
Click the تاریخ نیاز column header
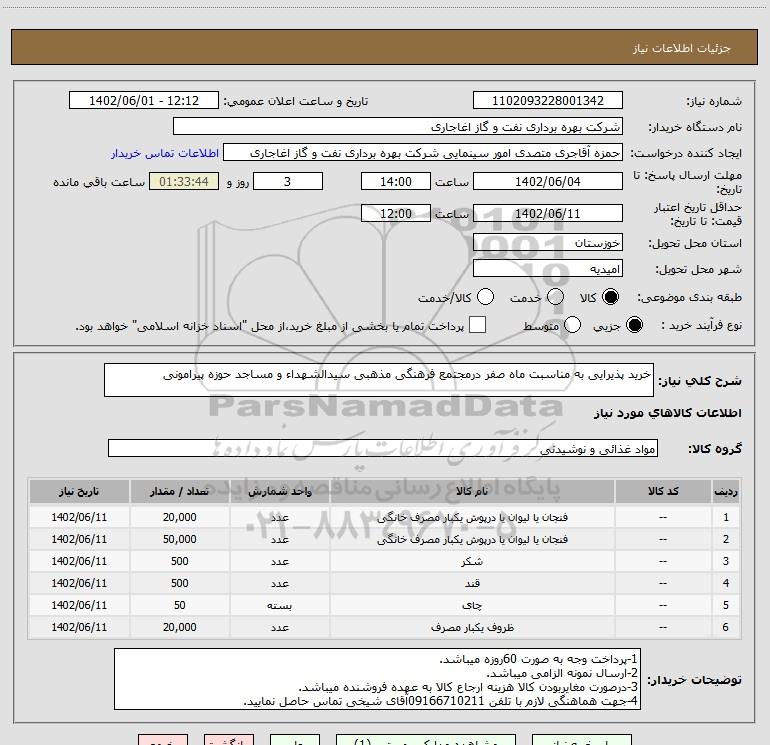coord(79,491)
